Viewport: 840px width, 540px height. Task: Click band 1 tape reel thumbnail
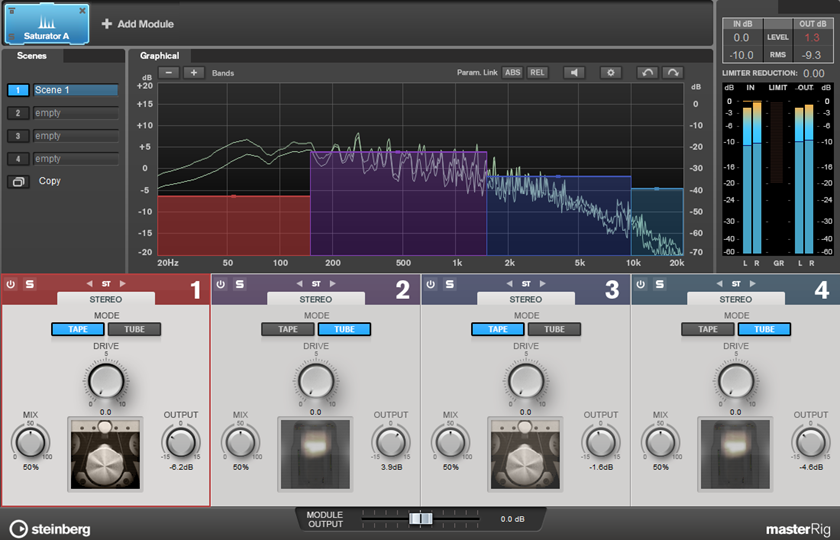tap(106, 454)
